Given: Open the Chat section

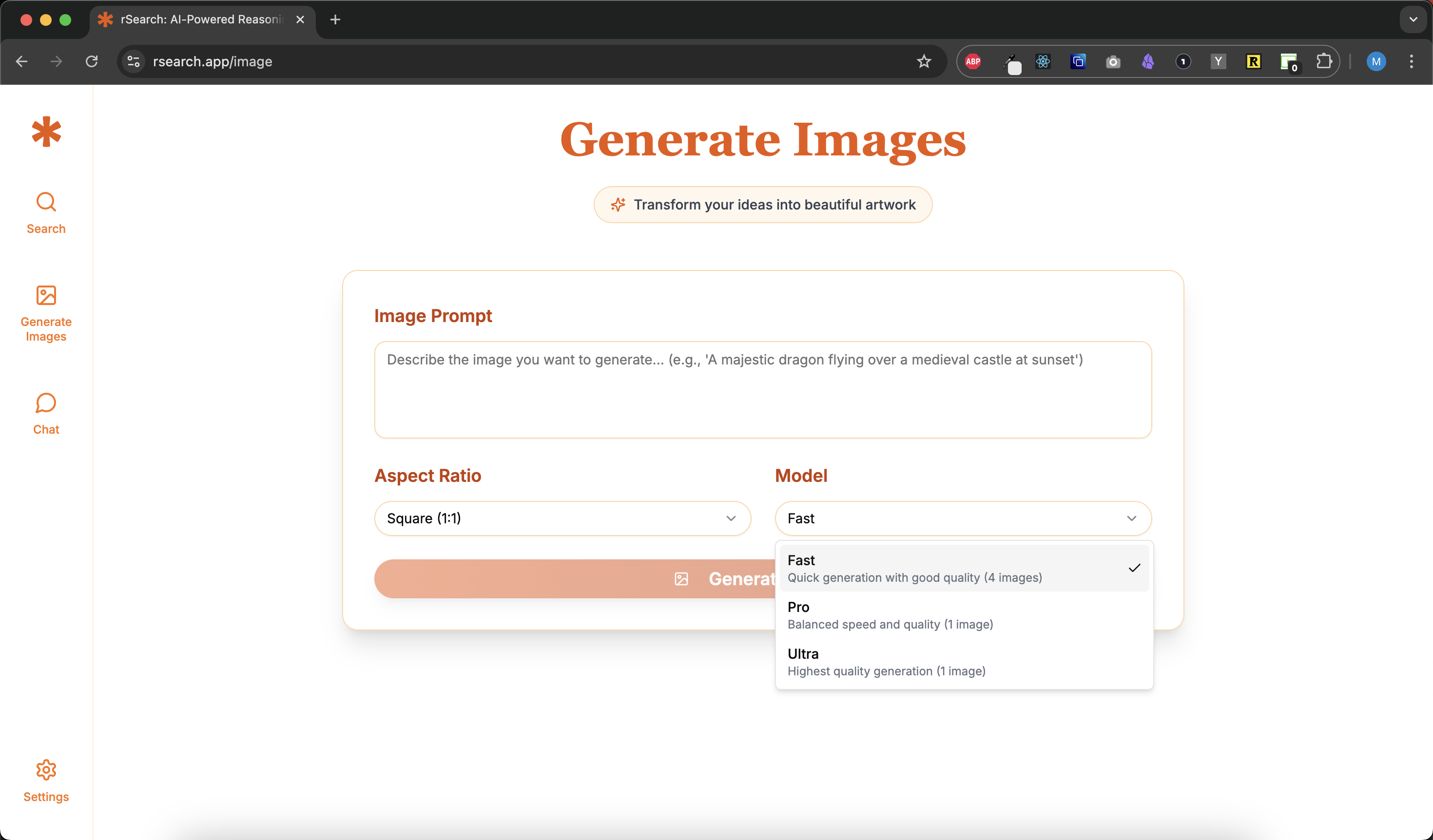Looking at the screenshot, I should coord(46,414).
